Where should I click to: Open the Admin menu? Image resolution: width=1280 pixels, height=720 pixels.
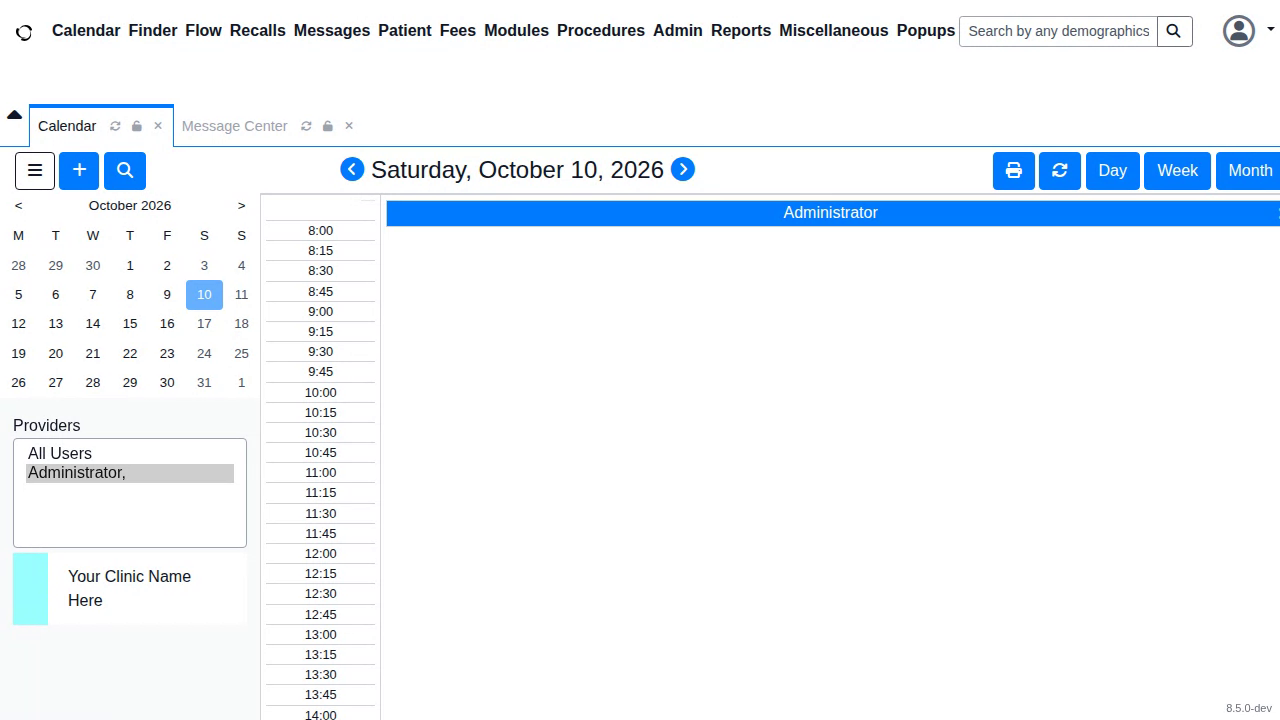[x=678, y=31]
